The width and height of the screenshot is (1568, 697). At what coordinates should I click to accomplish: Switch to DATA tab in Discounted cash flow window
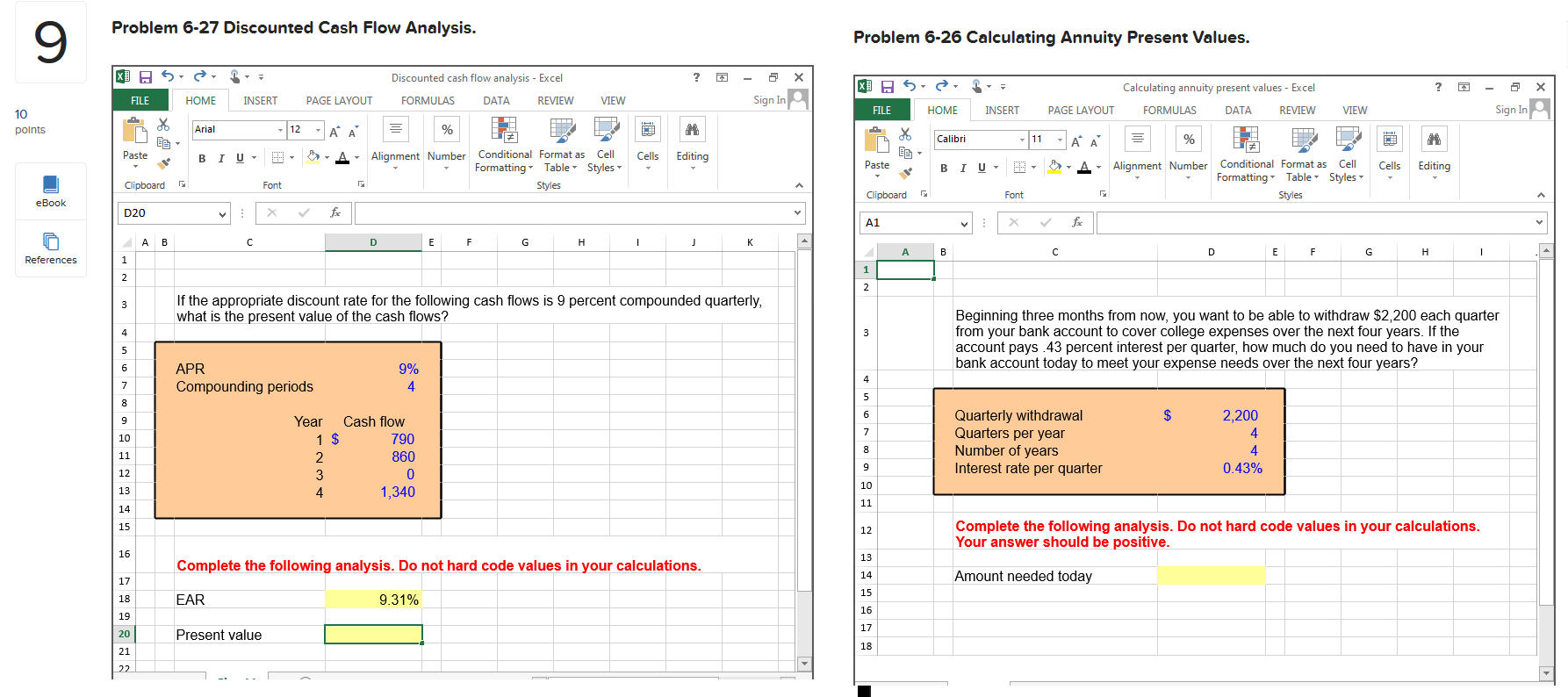pos(496,101)
